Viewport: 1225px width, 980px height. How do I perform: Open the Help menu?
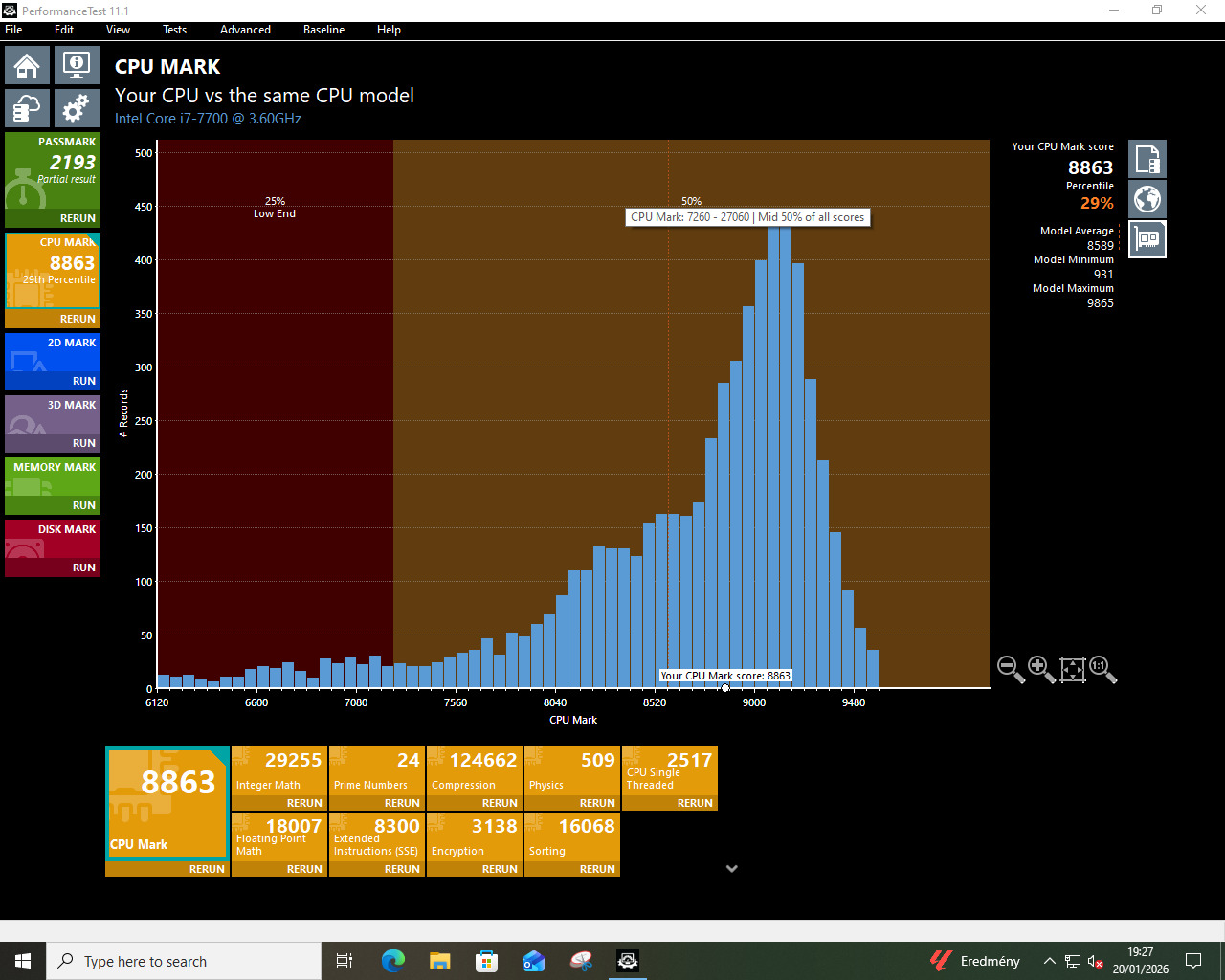point(389,30)
